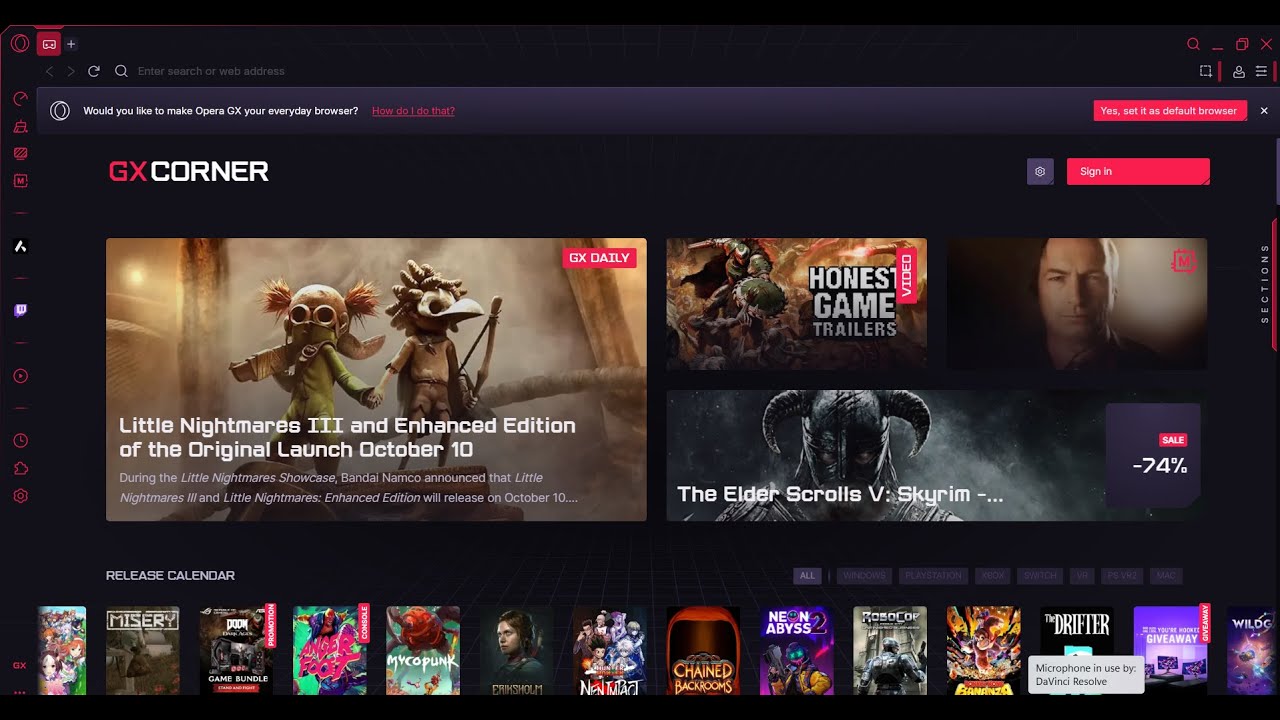Filter release calendar by PlayStation
The image size is (1280, 720).
(934, 576)
